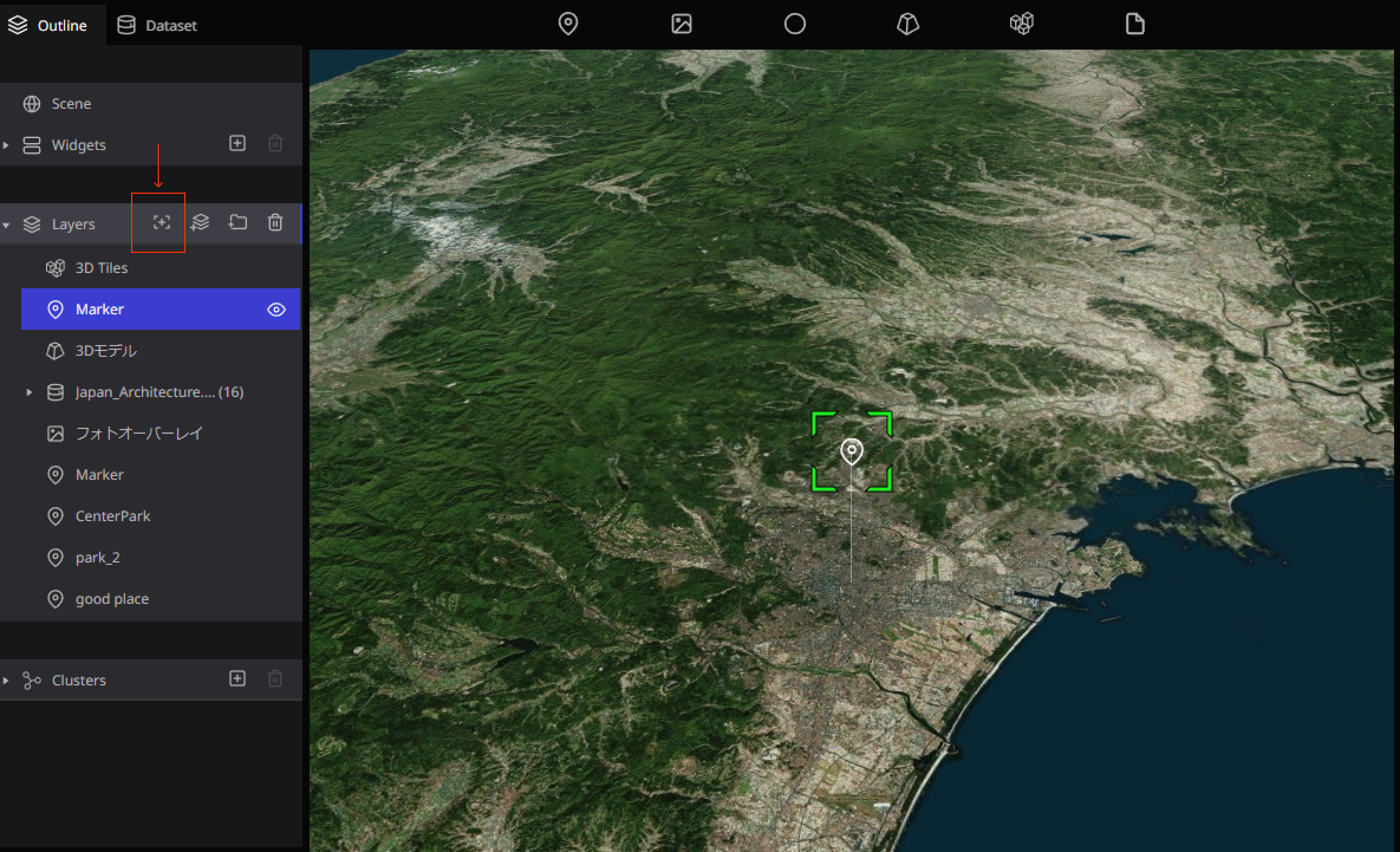Click the Clusters trash icon
The height and width of the screenshot is (852, 1400).
pyautogui.click(x=275, y=678)
